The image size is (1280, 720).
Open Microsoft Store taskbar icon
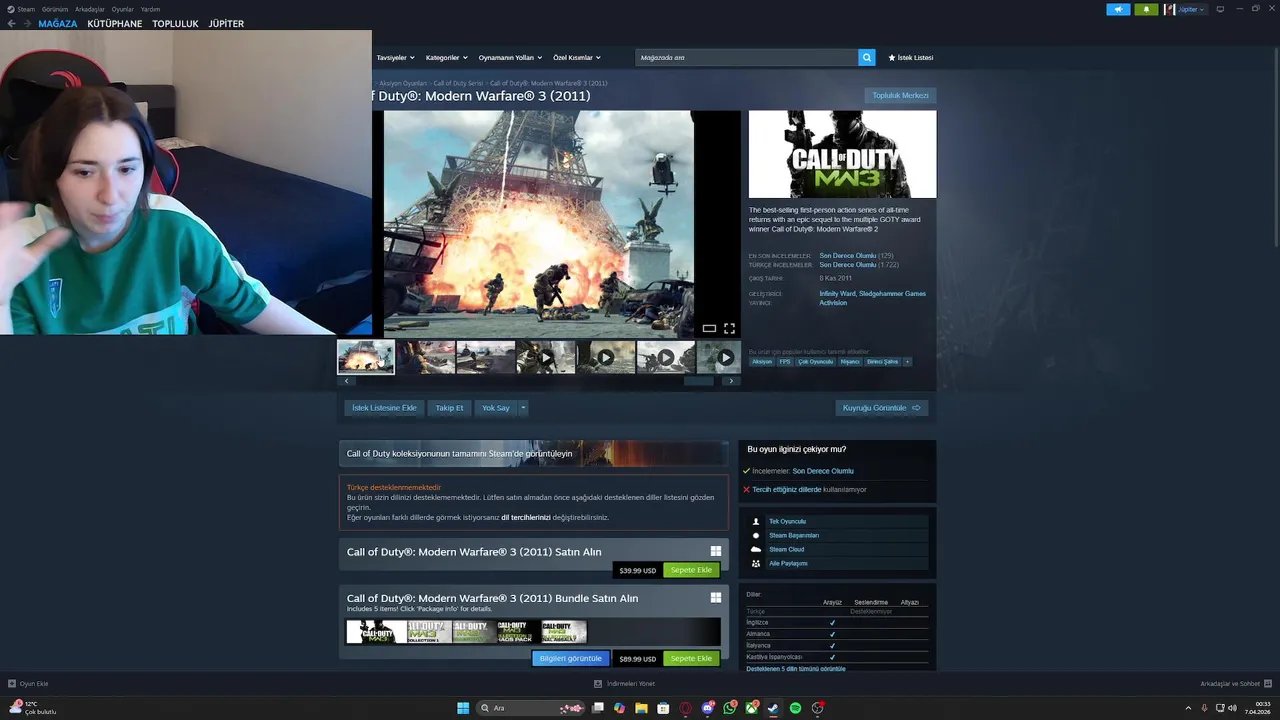point(663,708)
